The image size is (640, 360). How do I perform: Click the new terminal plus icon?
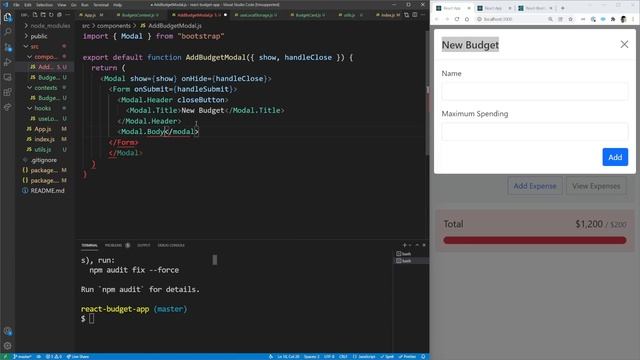tap(404, 245)
